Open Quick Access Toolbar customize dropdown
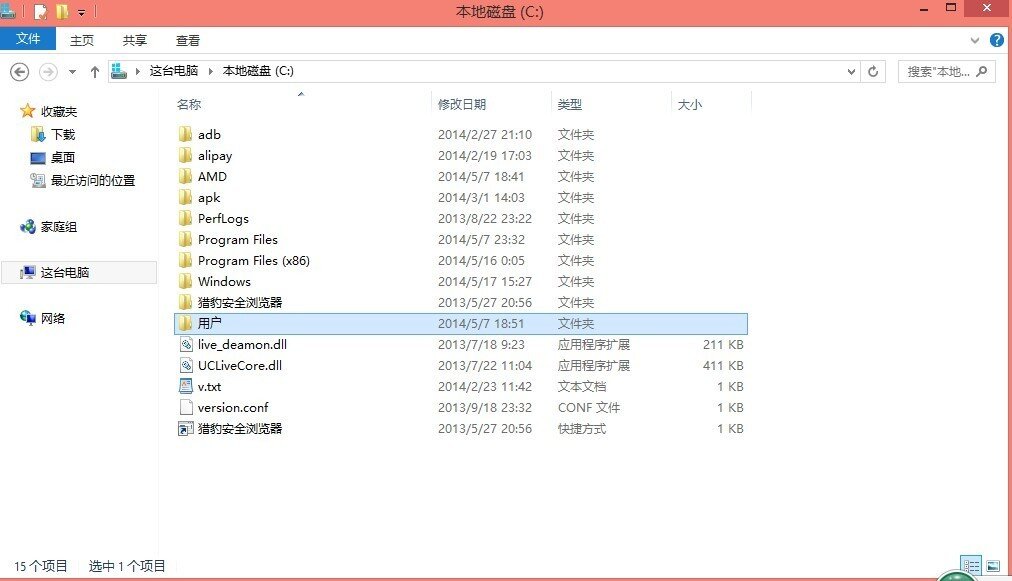 pos(81,12)
